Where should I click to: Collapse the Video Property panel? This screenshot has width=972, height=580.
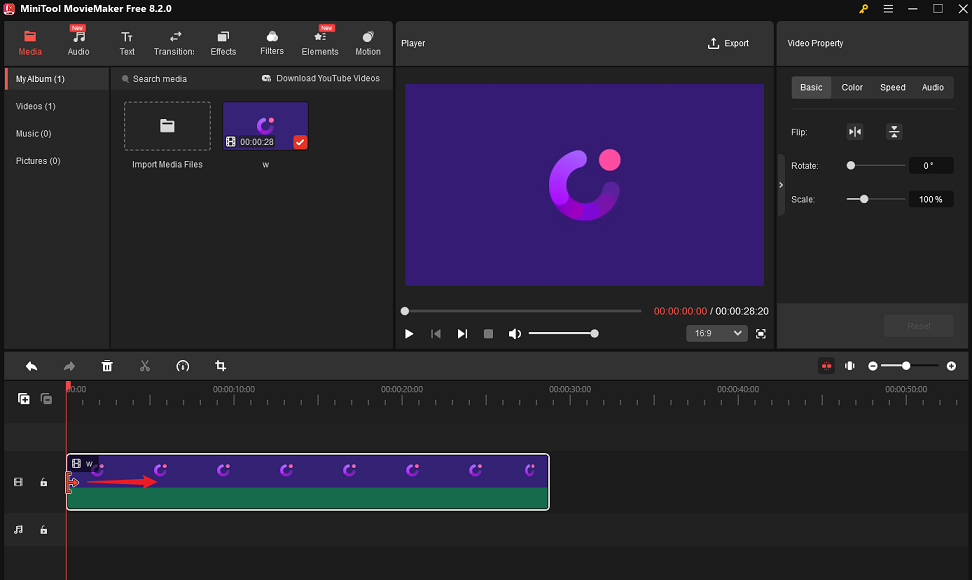pos(781,185)
